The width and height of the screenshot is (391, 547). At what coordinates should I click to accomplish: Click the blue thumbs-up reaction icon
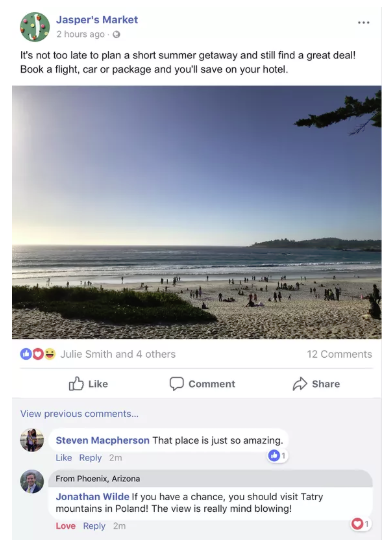26,354
